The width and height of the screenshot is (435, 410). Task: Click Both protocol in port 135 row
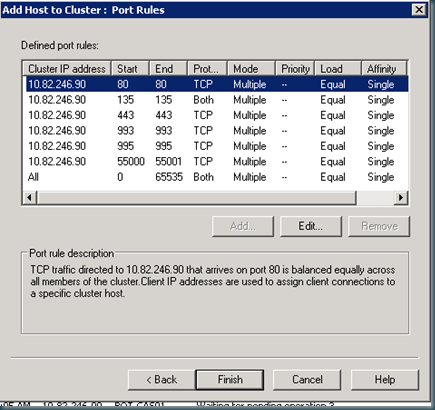coord(203,100)
